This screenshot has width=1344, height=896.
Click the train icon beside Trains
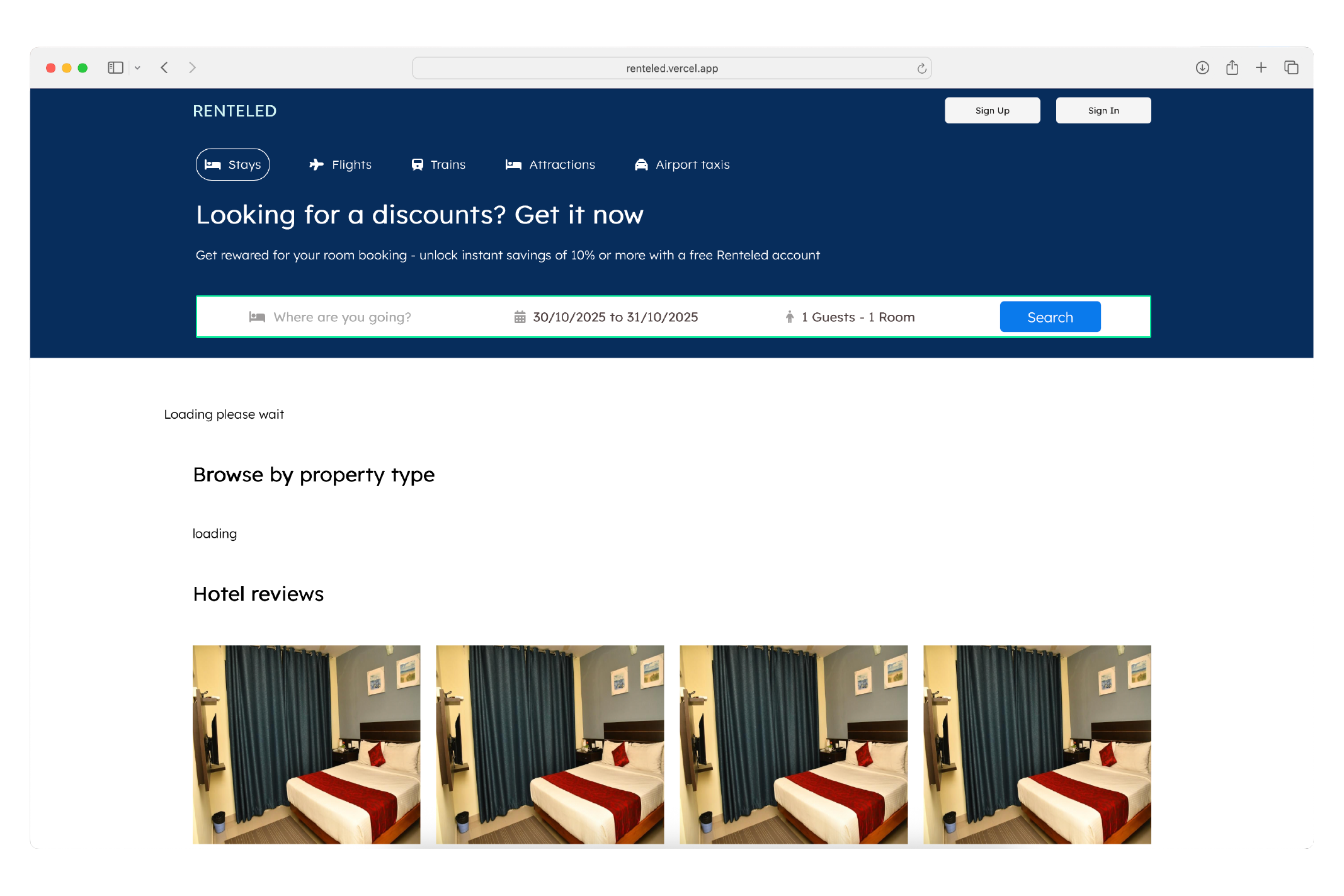416,164
